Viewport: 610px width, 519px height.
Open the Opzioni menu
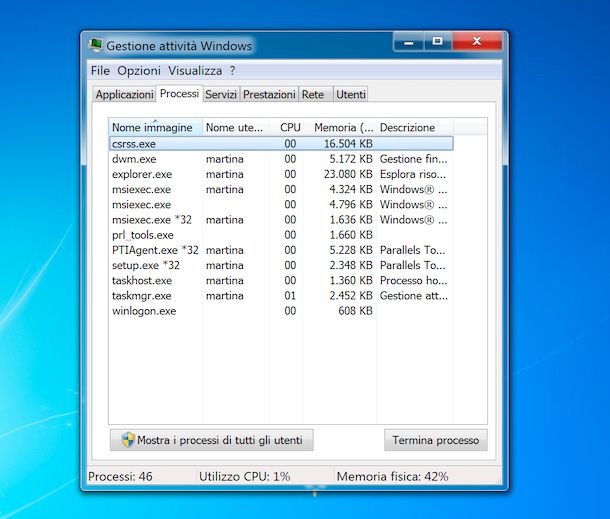pos(139,71)
